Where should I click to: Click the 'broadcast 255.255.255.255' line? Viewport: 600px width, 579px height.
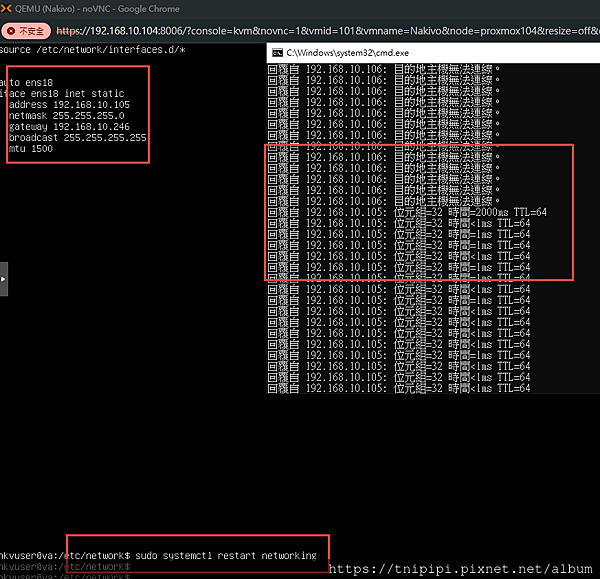click(x=78, y=138)
